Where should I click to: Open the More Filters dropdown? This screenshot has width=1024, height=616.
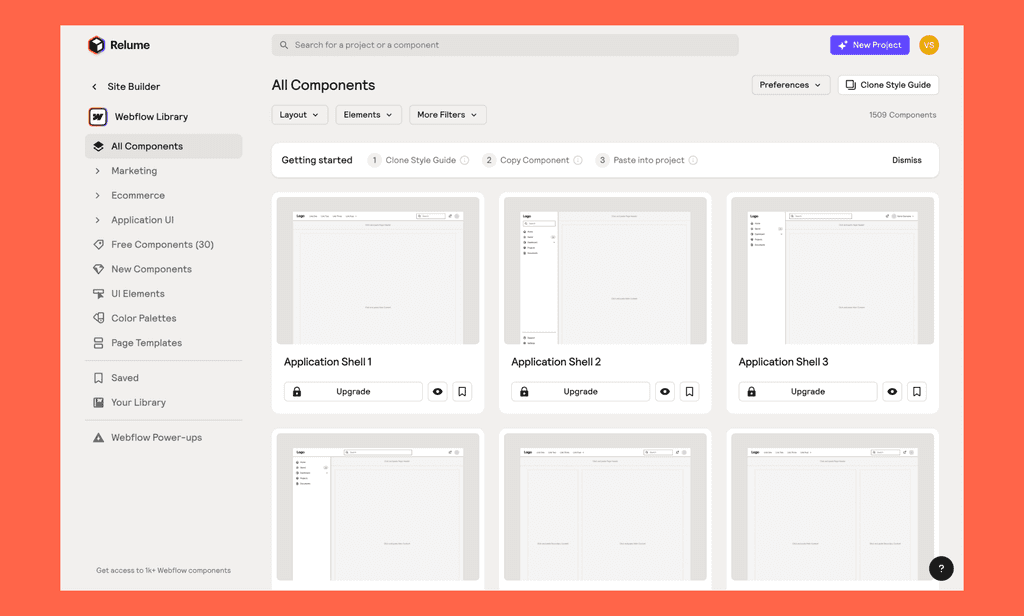click(447, 114)
